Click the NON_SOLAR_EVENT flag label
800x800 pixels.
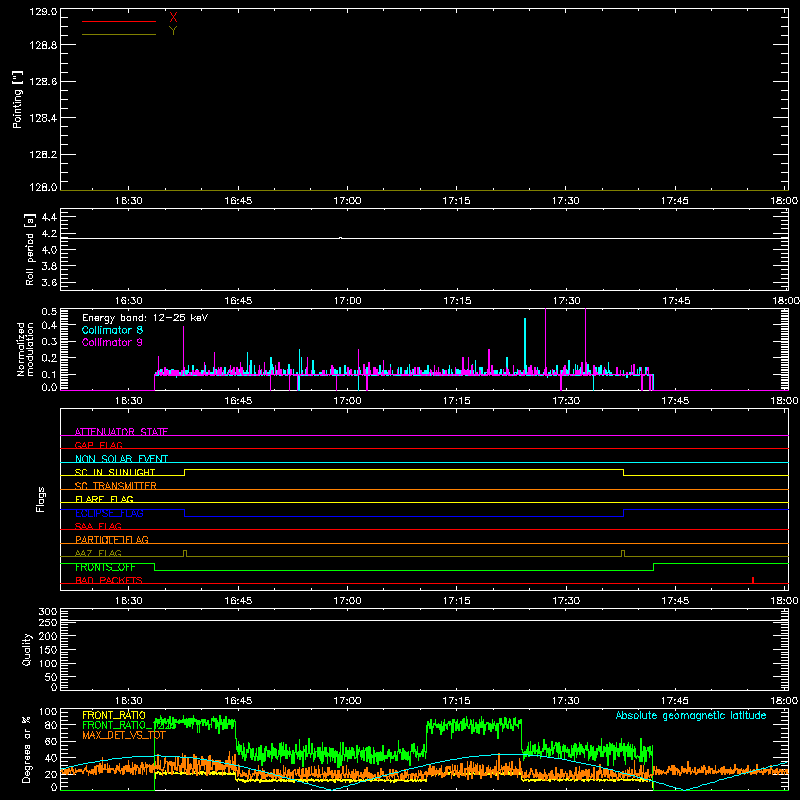(x=121, y=459)
